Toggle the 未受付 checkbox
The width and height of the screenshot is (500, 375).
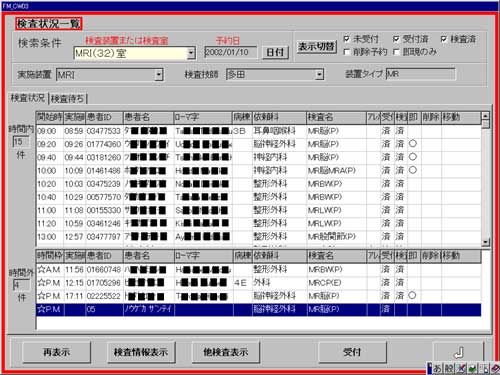click(x=347, y=39)
